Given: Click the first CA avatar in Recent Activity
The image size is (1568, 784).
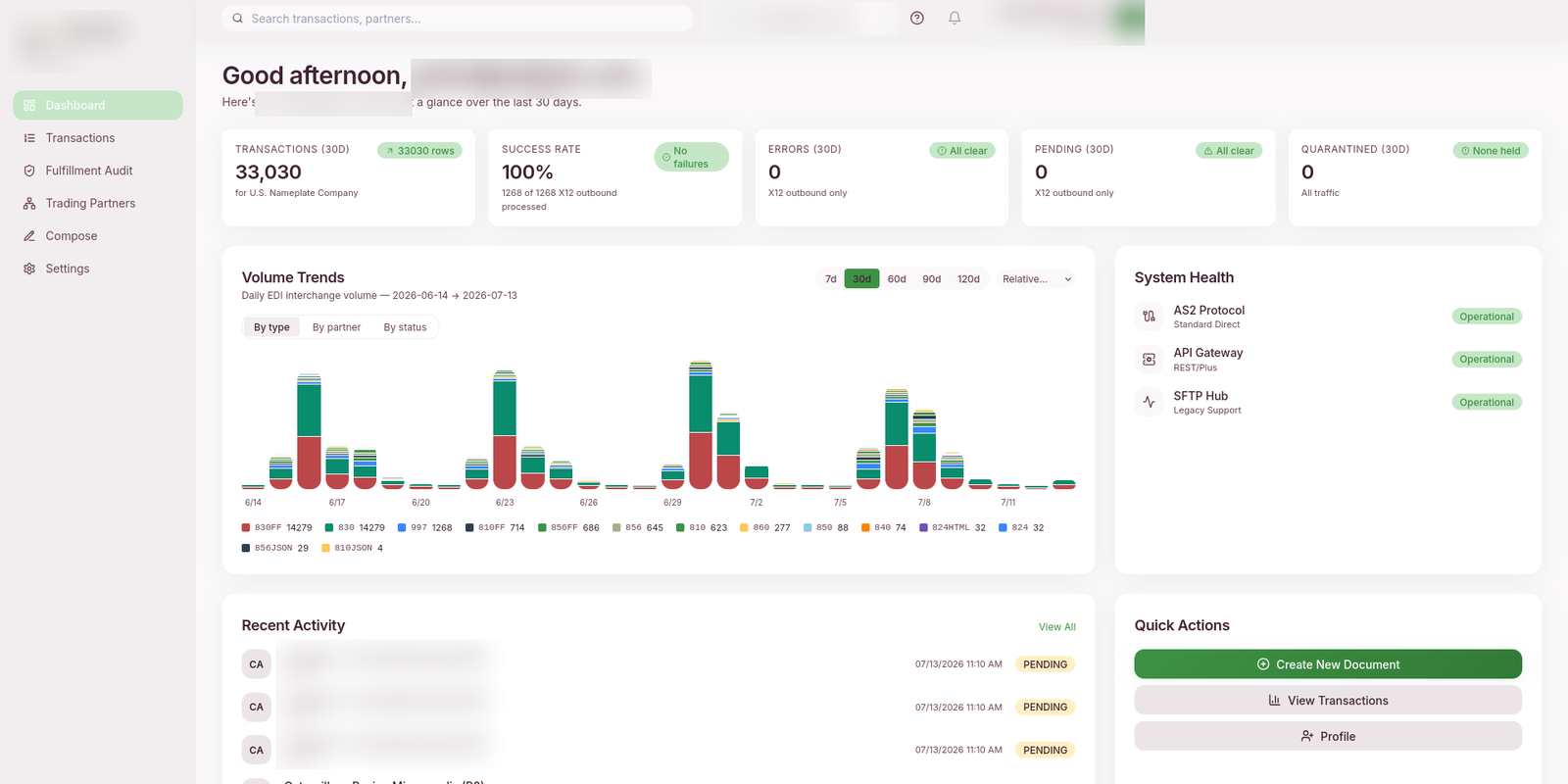Looking at the screenshot, I should (256, 664).
